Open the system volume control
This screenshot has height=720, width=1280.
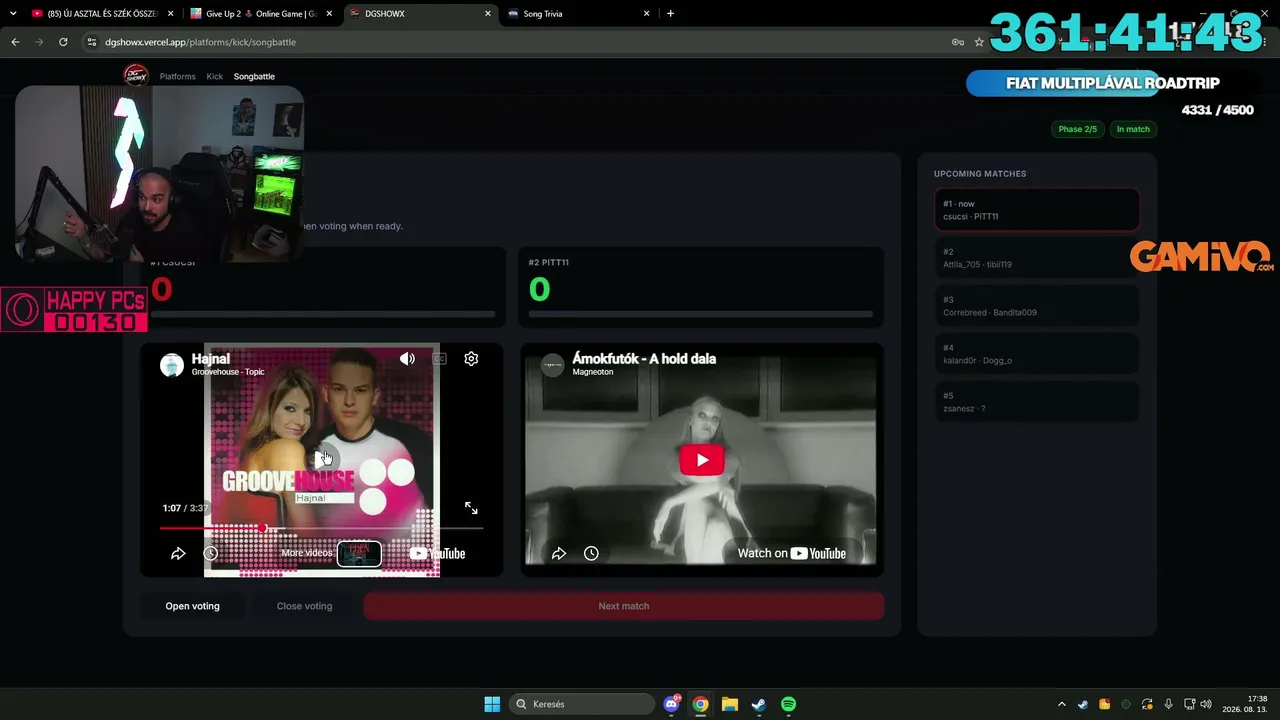[1206, 704]
